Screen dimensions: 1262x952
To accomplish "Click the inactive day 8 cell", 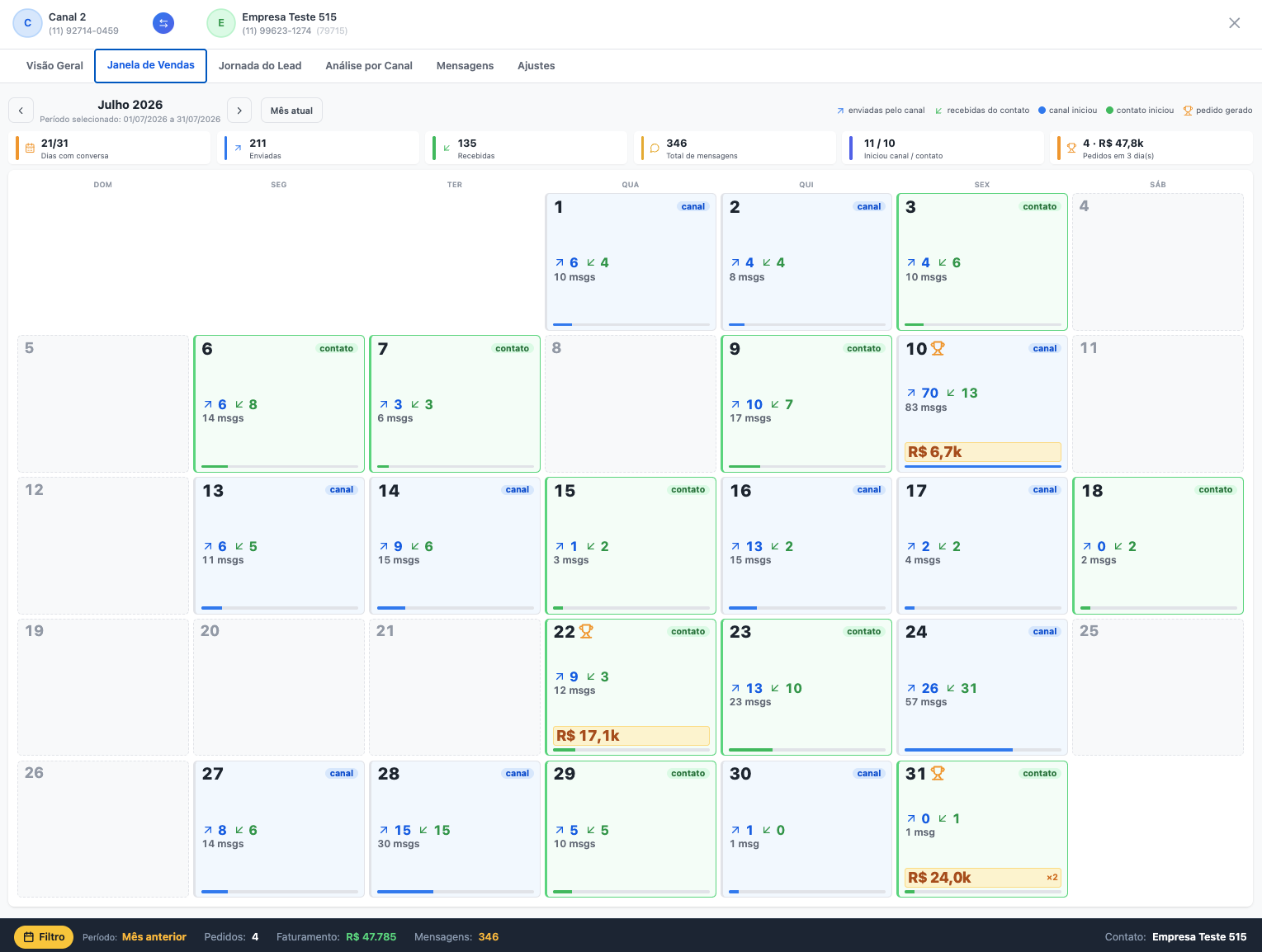I will click(631, 404).
